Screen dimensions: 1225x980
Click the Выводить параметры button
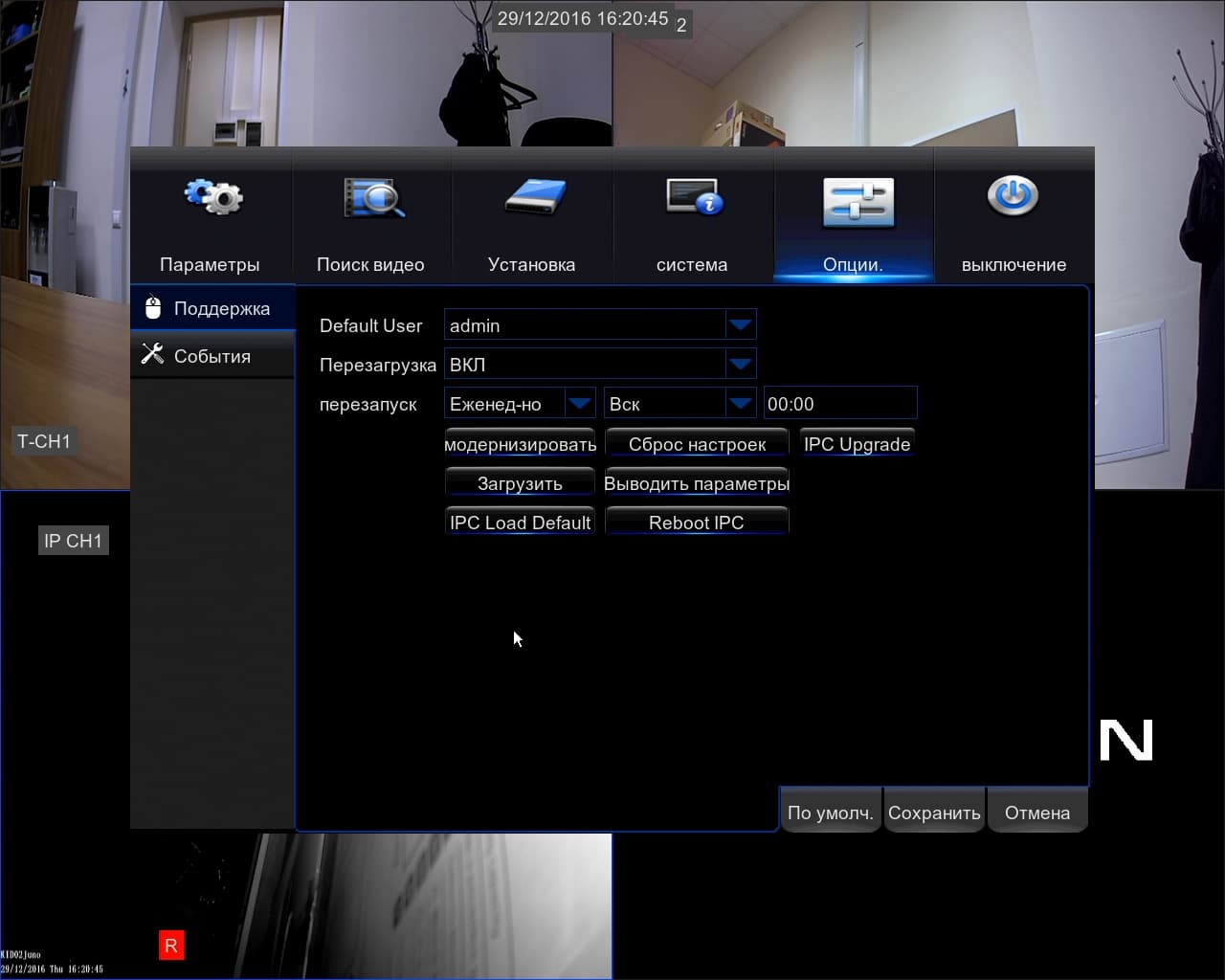697,482
